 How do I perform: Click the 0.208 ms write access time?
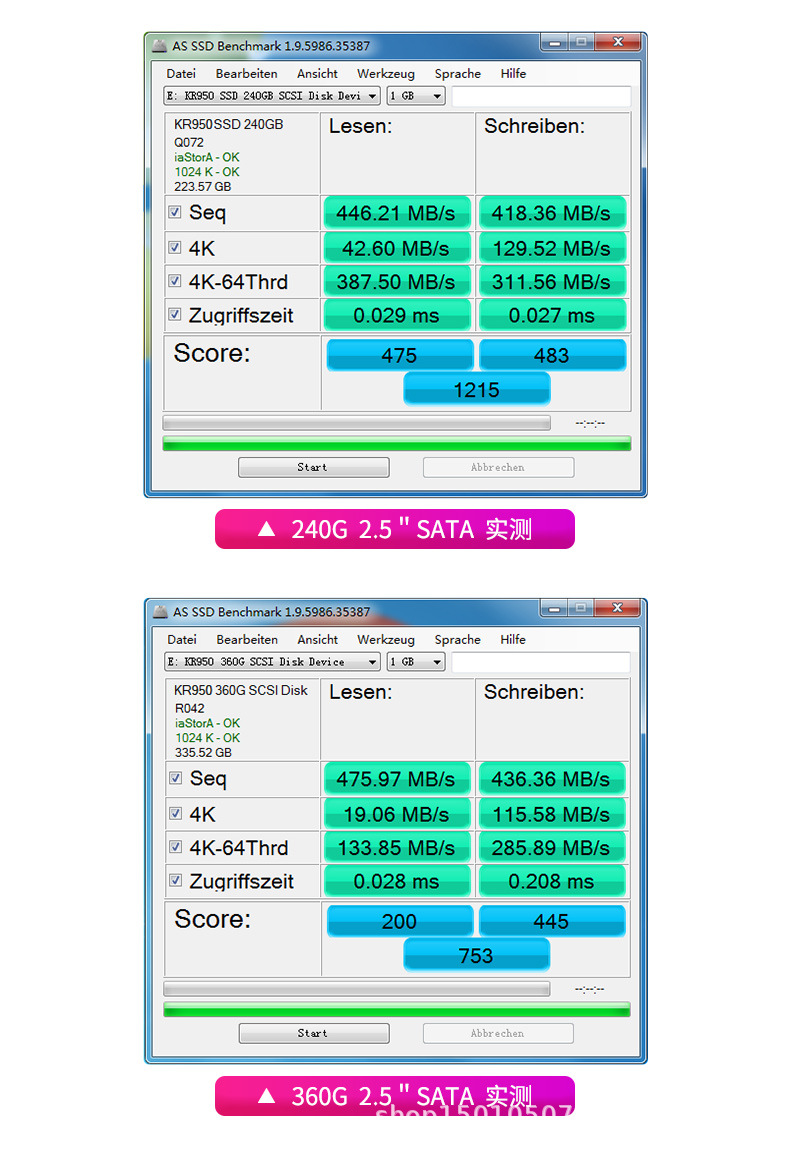[x=552, y=881]
